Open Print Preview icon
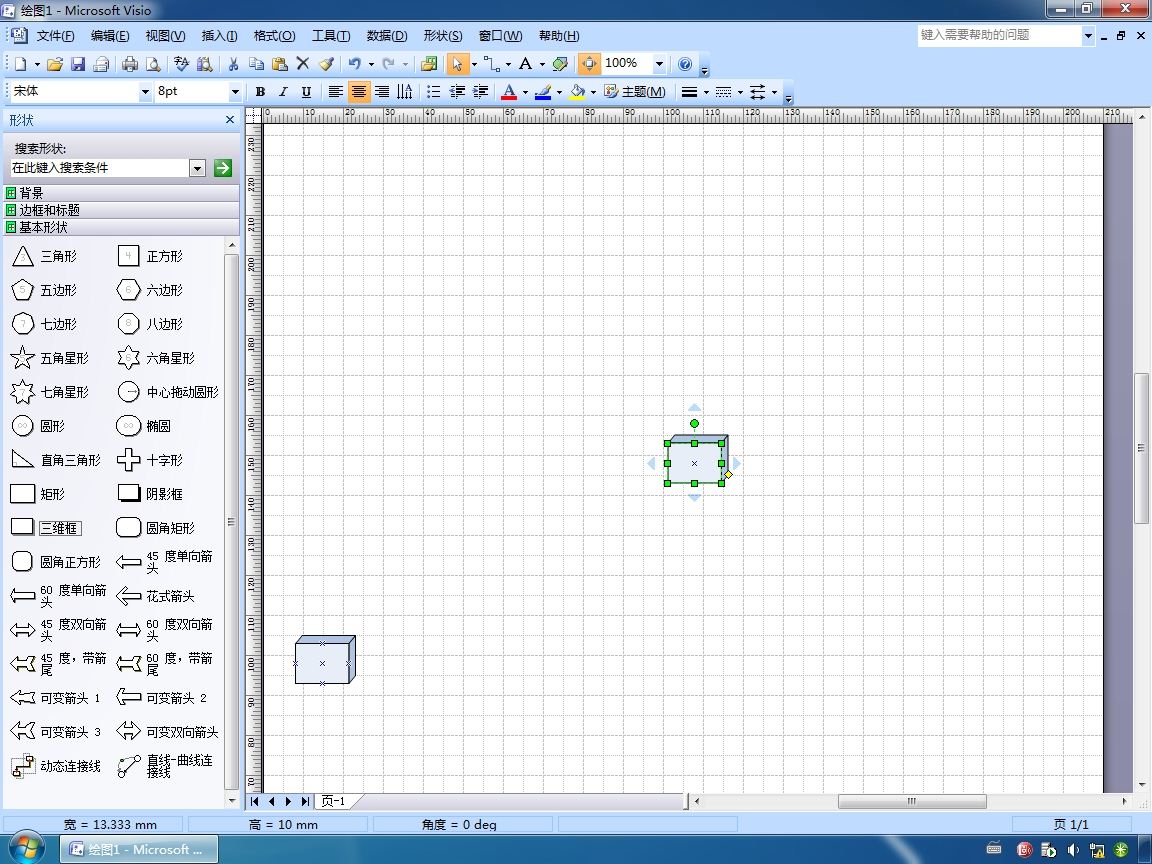This screenshot has width=1152, height=864. pyautogui.click(x=153, y=64)
